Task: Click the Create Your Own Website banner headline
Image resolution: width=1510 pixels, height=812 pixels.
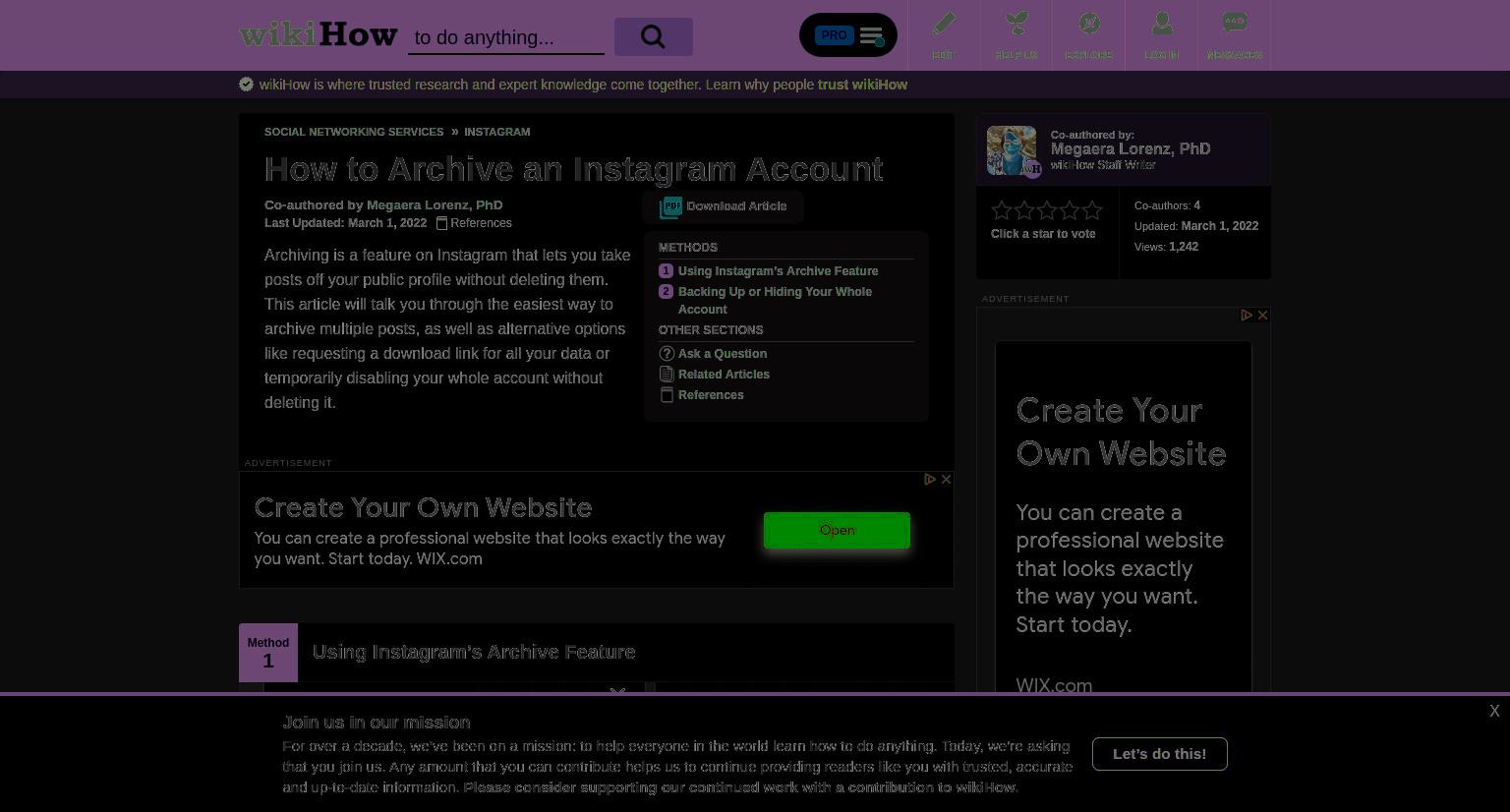Action: [423, 507]
